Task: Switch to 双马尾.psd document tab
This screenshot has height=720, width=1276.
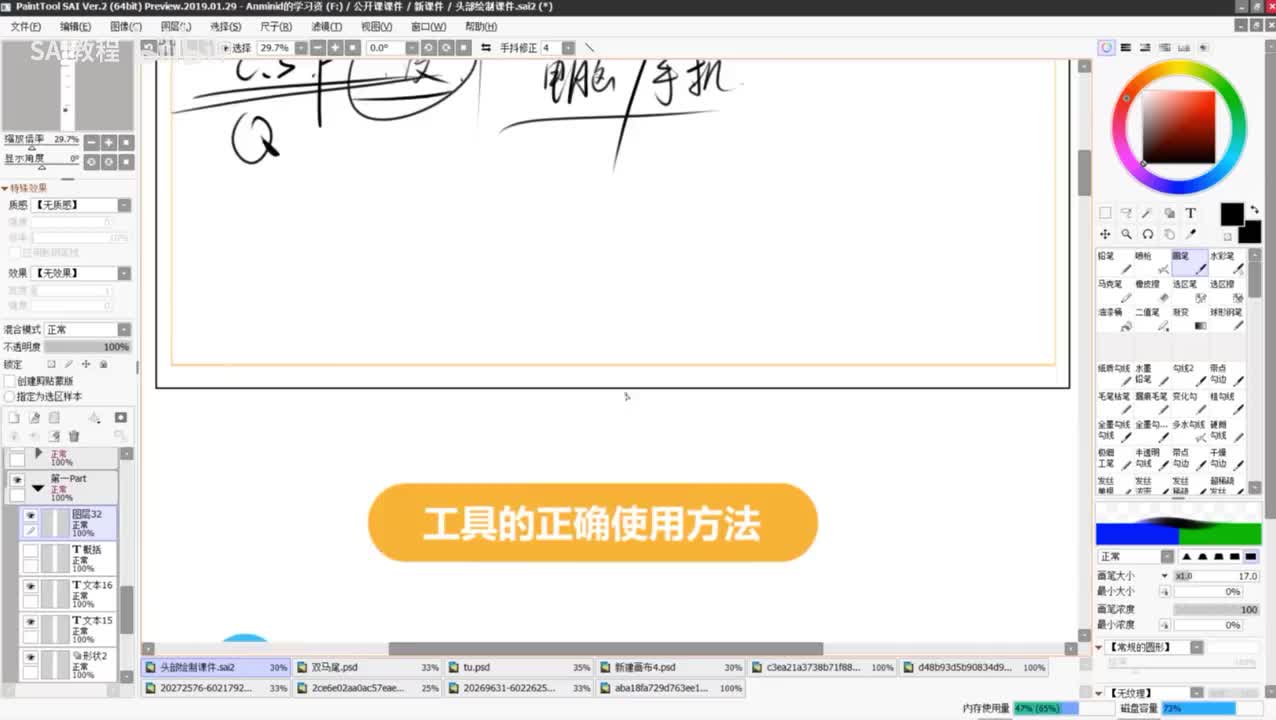Action: pyautogui.click(x=368, y=667)
